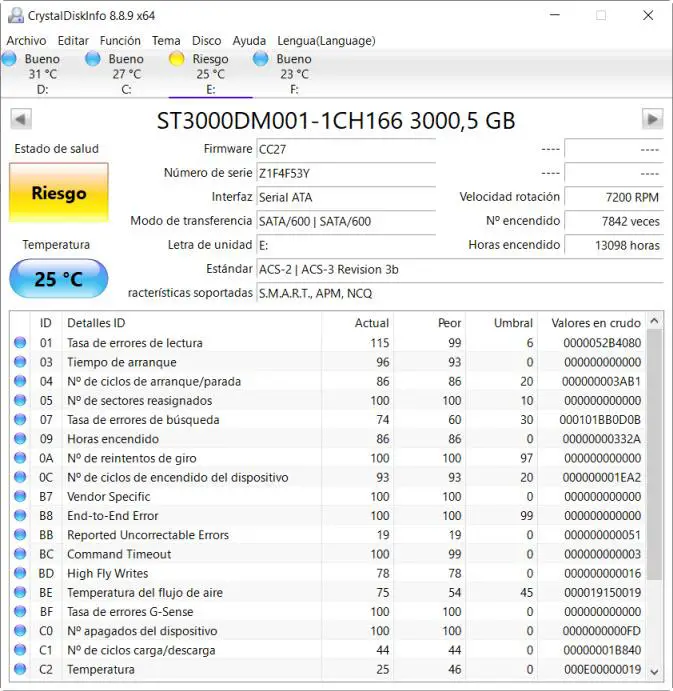This screenshot has width=673, height=691.
Task: Click the Actual column header
Action: click(x=357, y=323)
